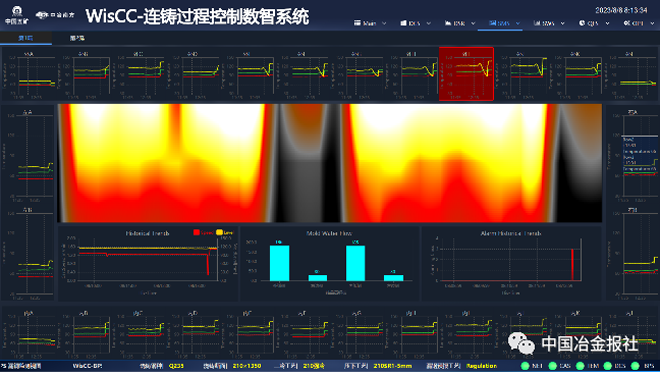Switch to the second sub-tab below the title
Viewport: 660px width, 374px height.
click(77, 38)
